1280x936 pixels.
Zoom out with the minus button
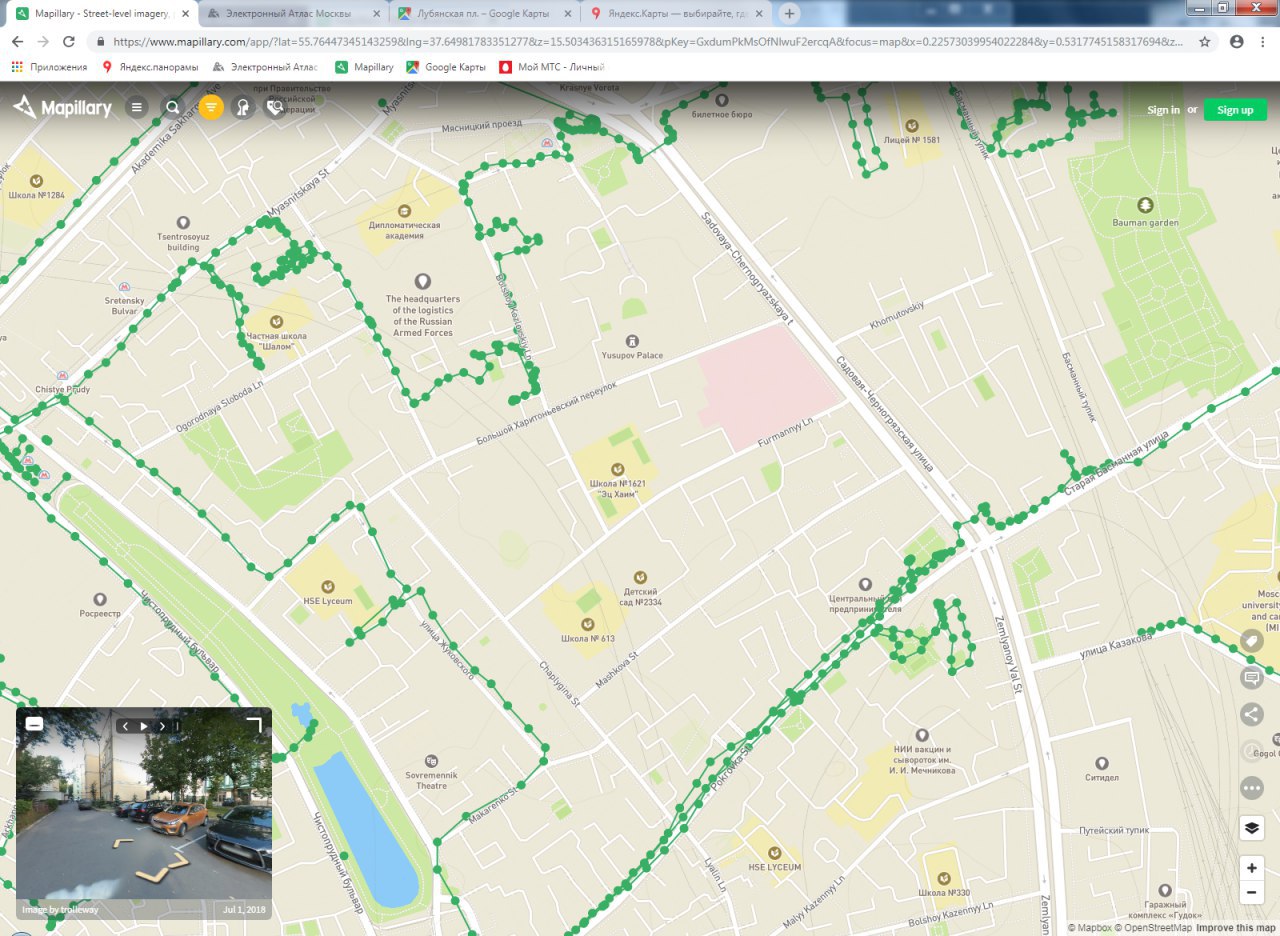[x=1251, y=892]
